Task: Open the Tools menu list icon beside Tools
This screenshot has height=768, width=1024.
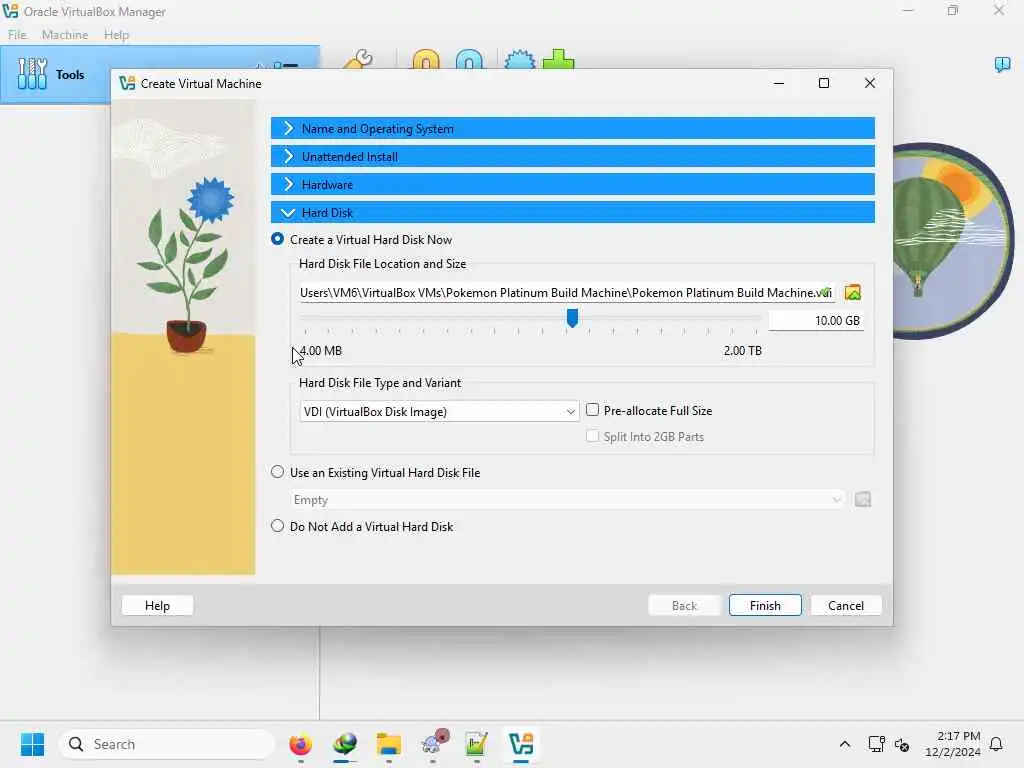Action: [x=285, y=65]
